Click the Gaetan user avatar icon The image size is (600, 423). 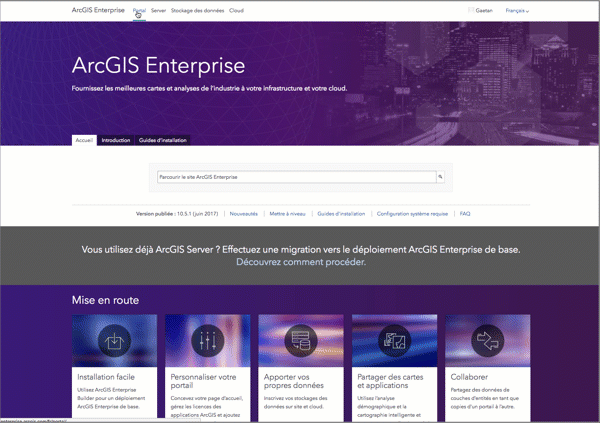[471, 10]
